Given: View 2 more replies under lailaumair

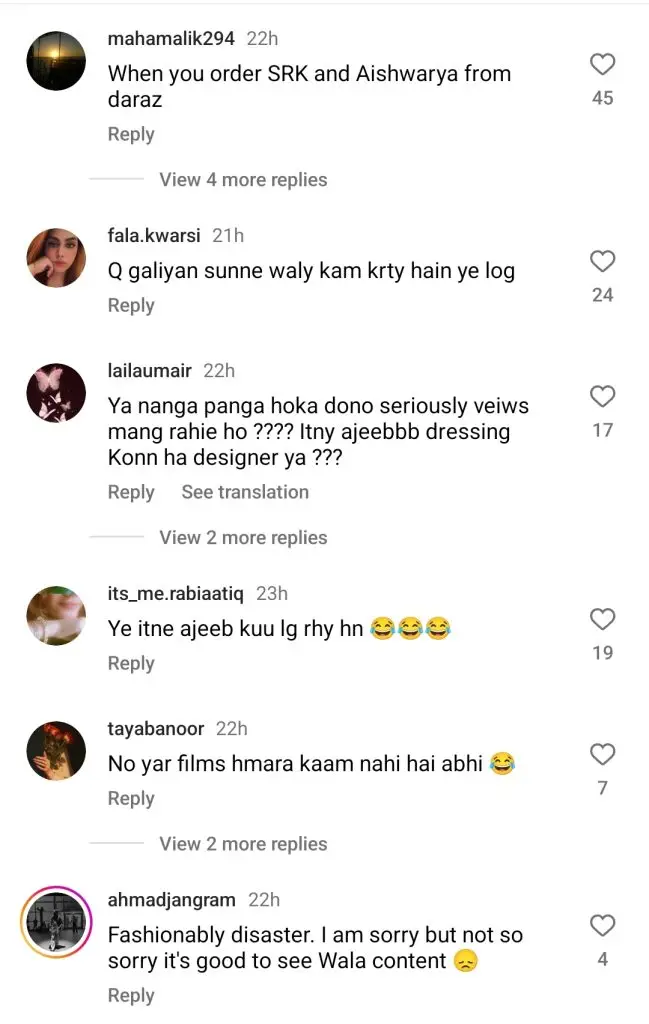Looking at the screenshot, I should 243,538.
